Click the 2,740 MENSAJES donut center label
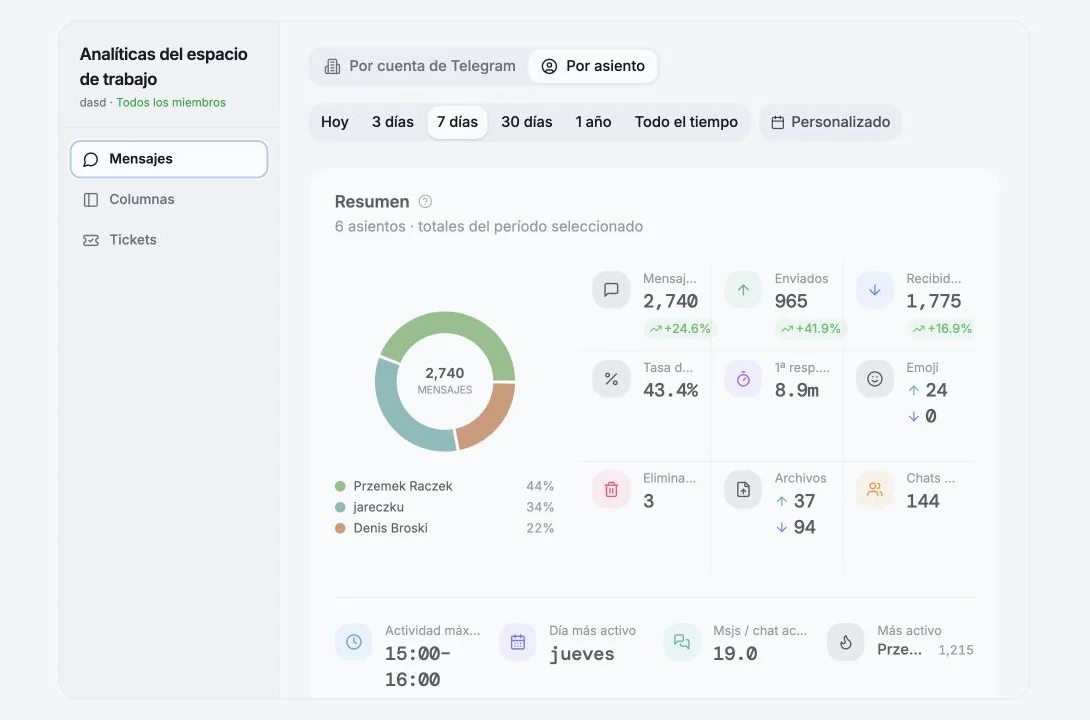The height and width of the screenshot is (720, 1090). [x=445, y=380]
